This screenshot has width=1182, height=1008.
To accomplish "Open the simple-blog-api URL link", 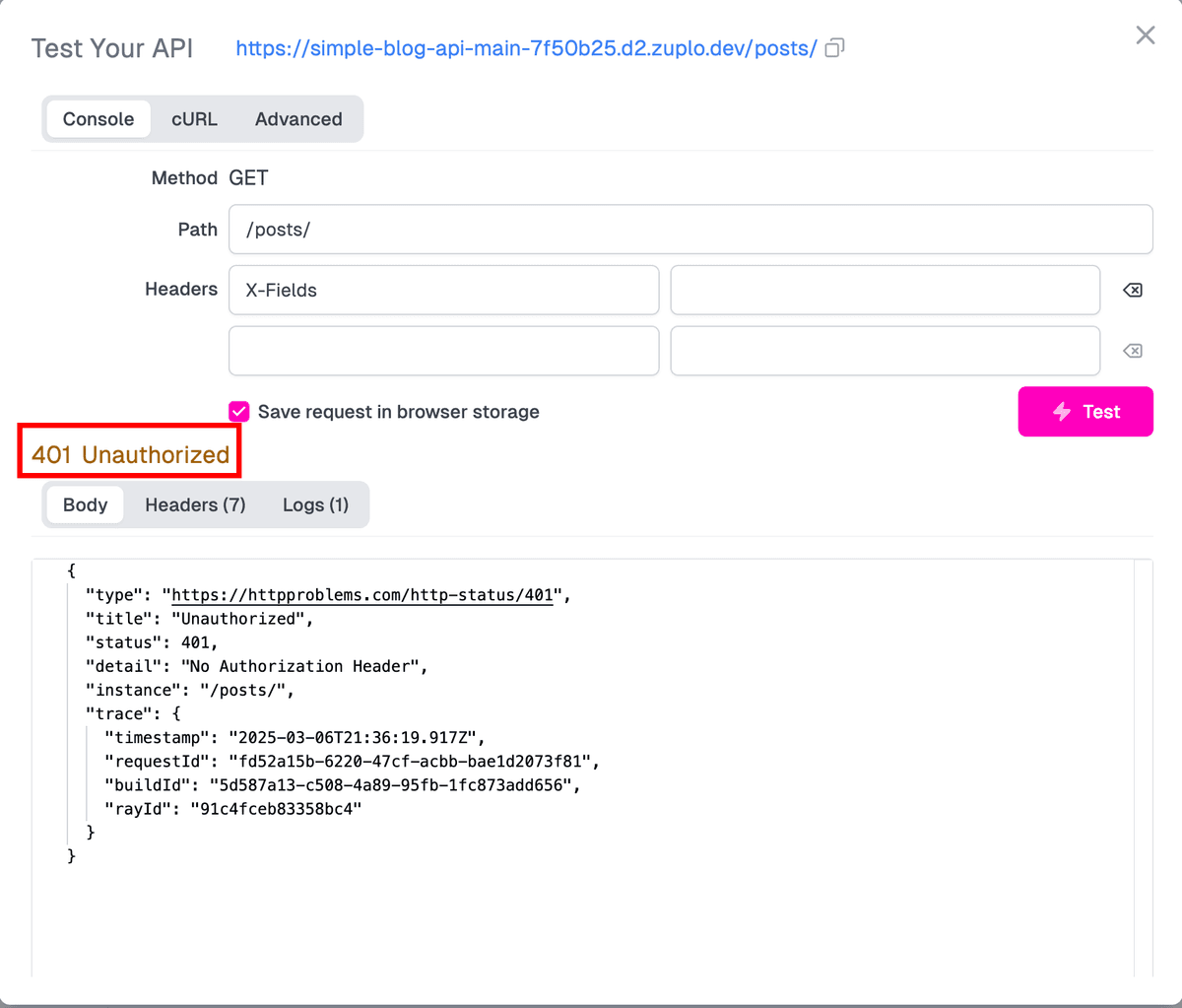I will [x=526, y=48].
